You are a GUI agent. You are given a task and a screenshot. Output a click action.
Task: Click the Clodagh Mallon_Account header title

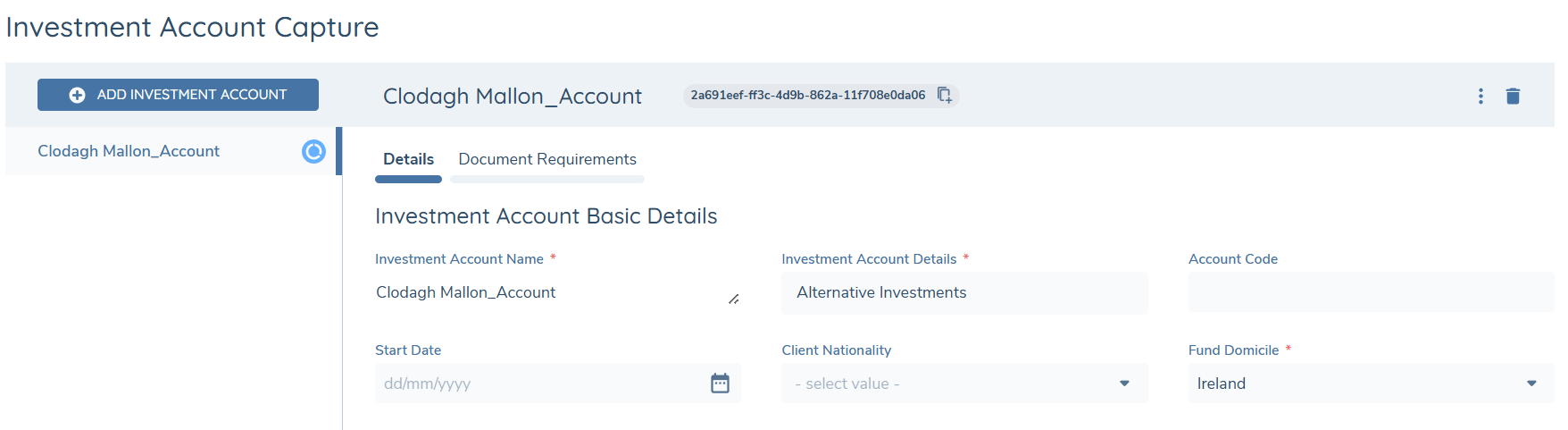pos(513,96)
